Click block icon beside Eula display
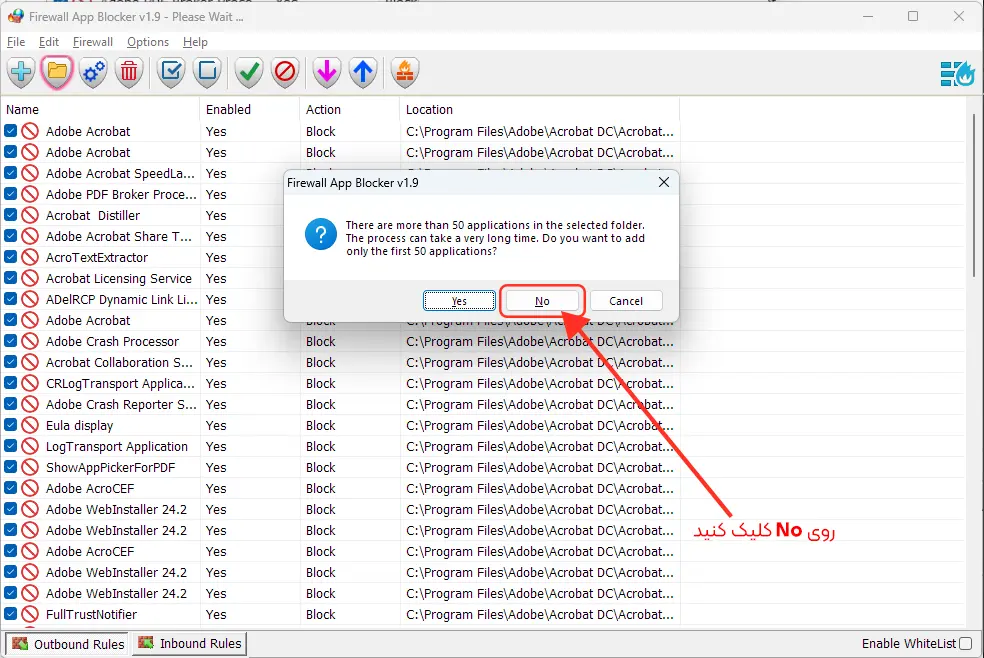 tap(29, 425)
